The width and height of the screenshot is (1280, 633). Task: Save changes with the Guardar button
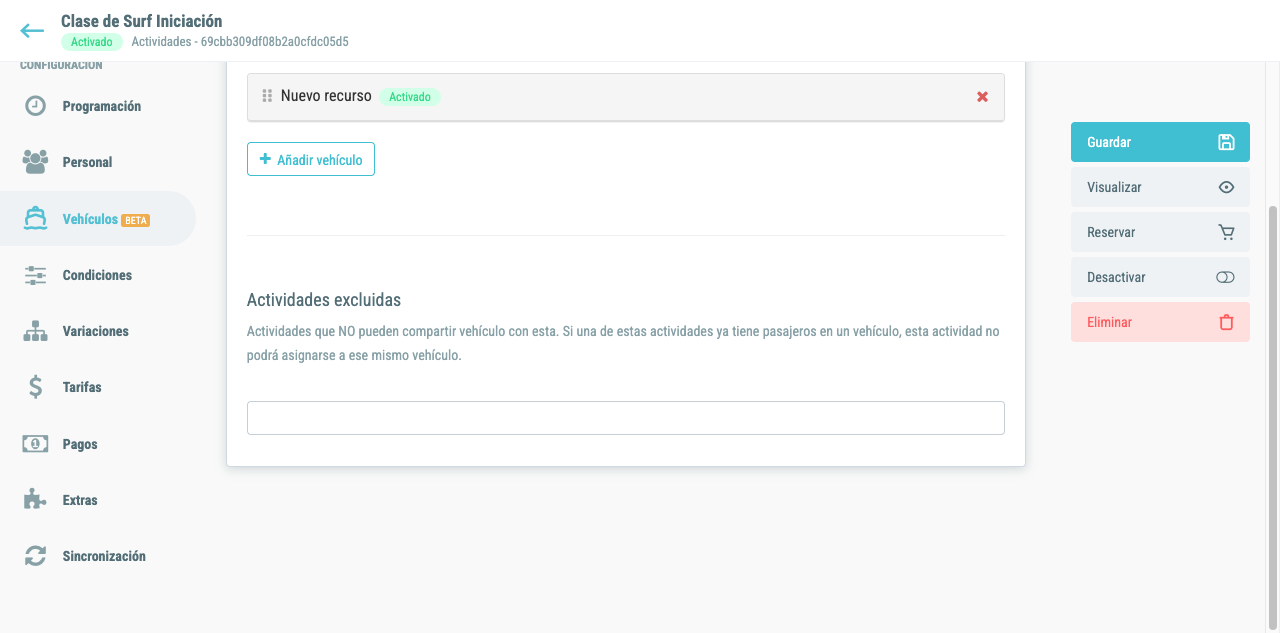click(1160, 142)
